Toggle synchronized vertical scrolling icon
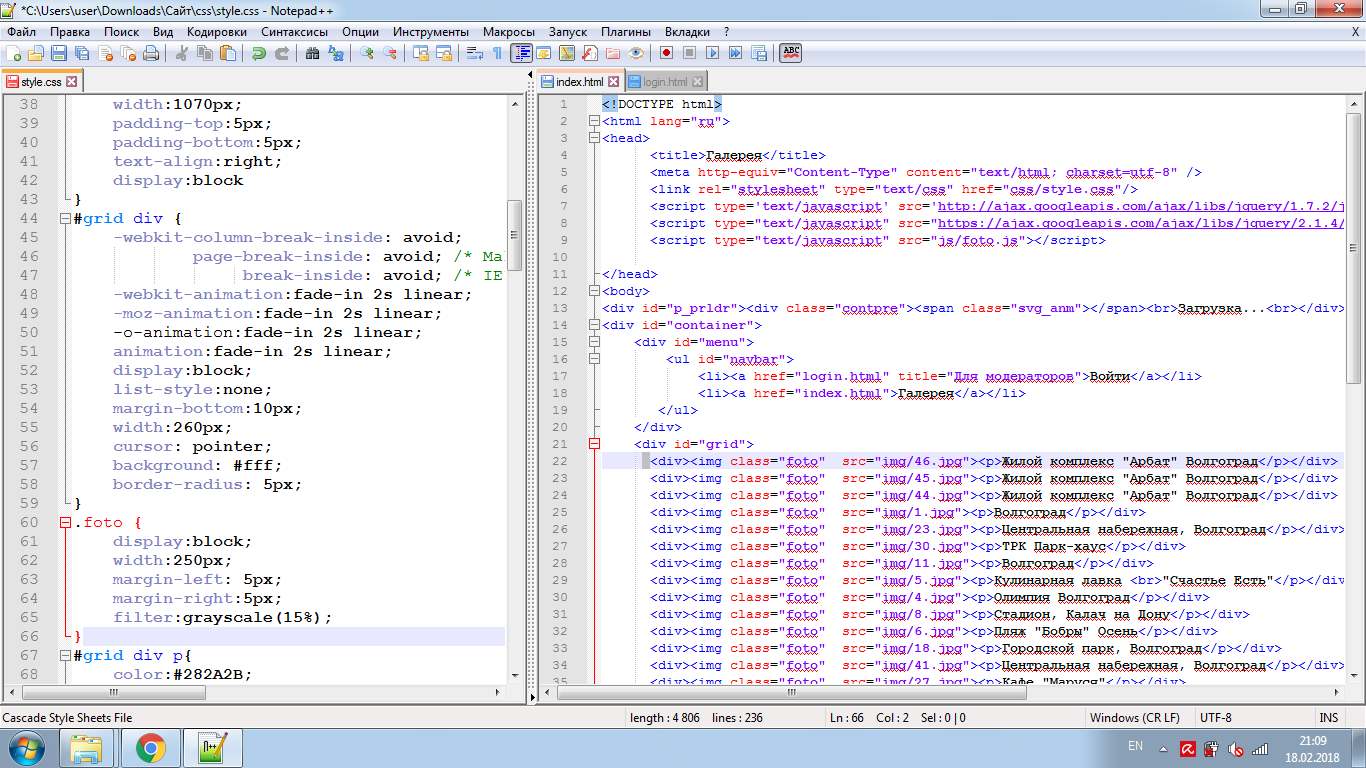Screen dimensions: 1366x768 pos(422,53)
